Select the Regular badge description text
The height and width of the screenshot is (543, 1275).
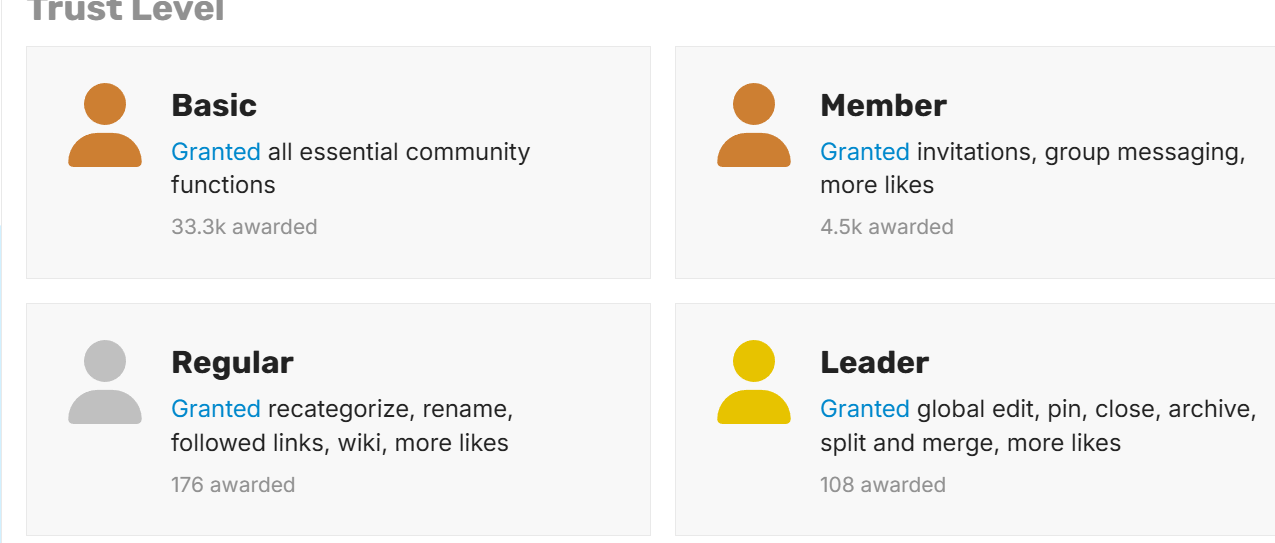(342, 426)
